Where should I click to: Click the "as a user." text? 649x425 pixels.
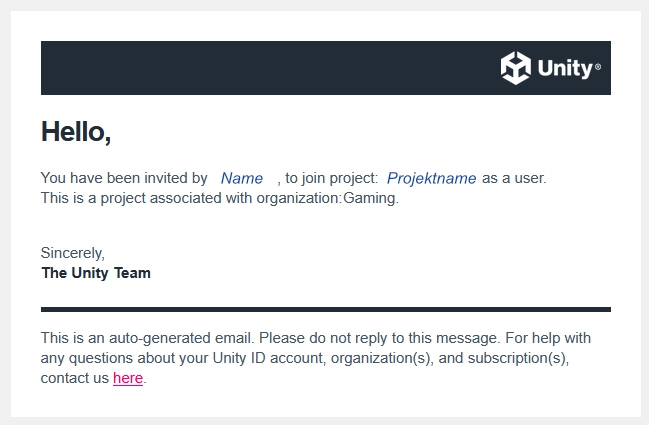[514, 178]
